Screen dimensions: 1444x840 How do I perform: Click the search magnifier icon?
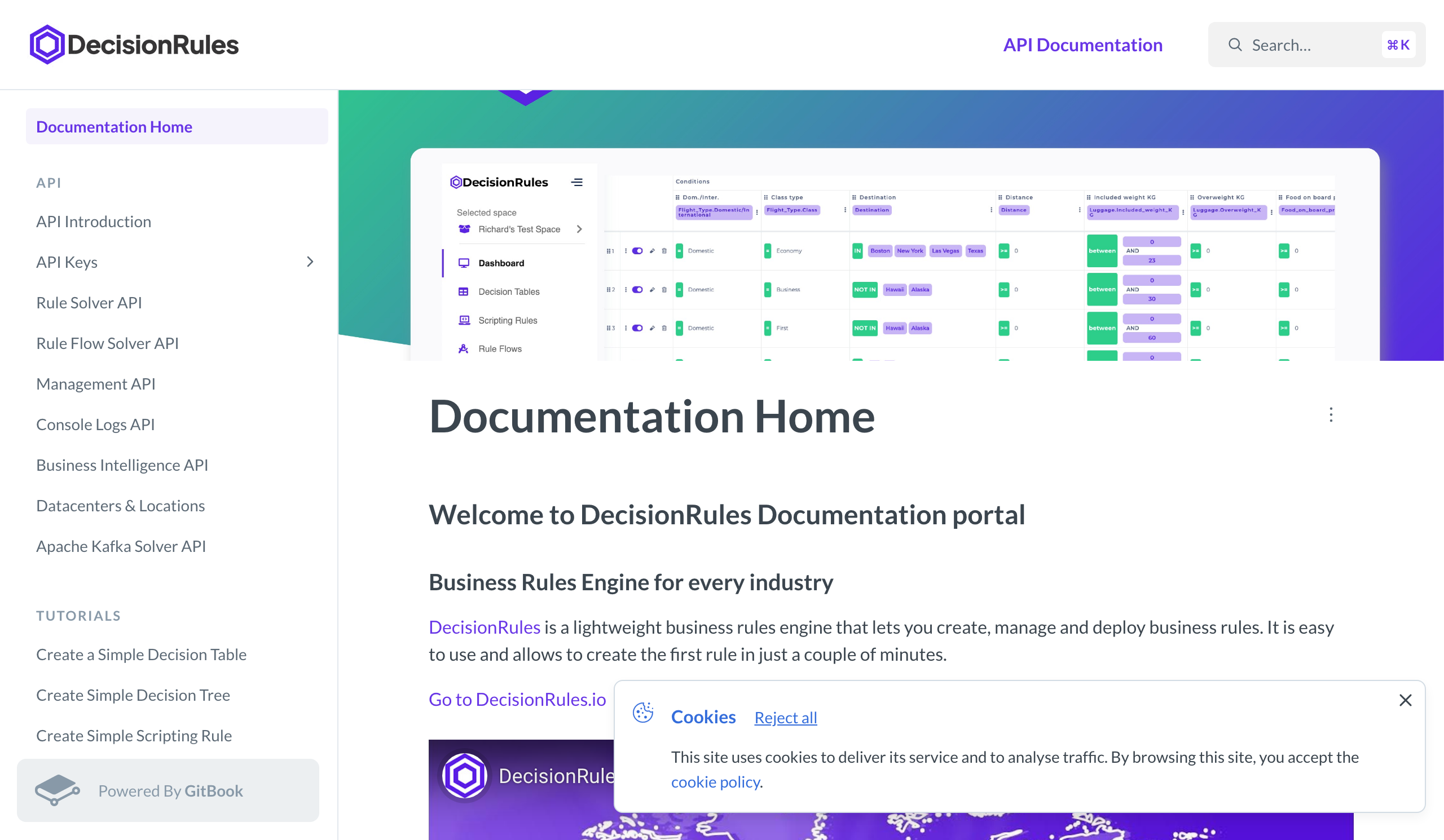click(1235, 45)
